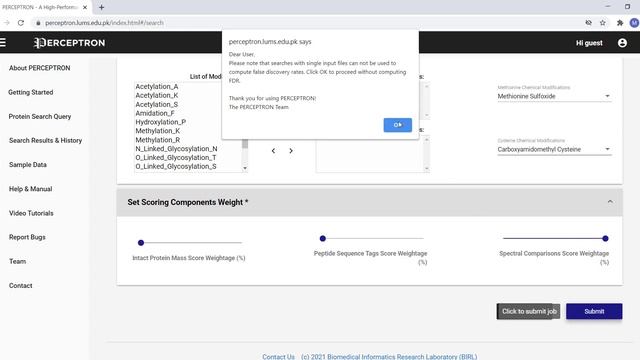Click the Spectral Comparisons Score slider handle
The width and height of the screenshot is (640, 360).
605,238
